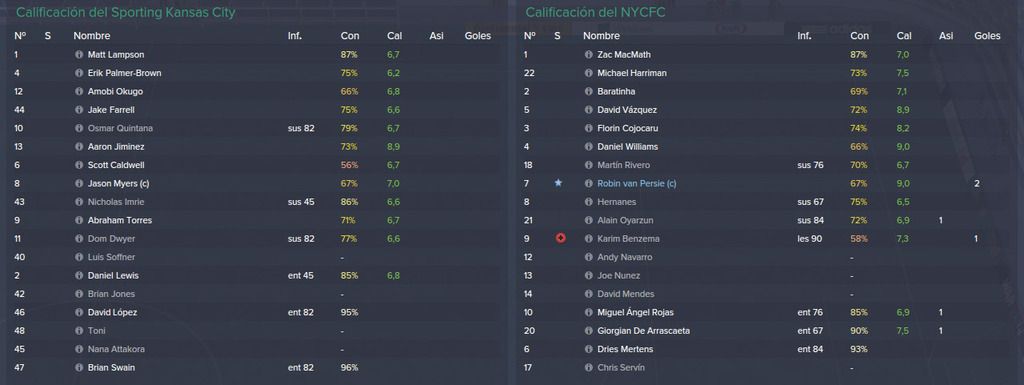Click info icon next to Matt Lampson
1024x385 pixels.
[79, 55]
